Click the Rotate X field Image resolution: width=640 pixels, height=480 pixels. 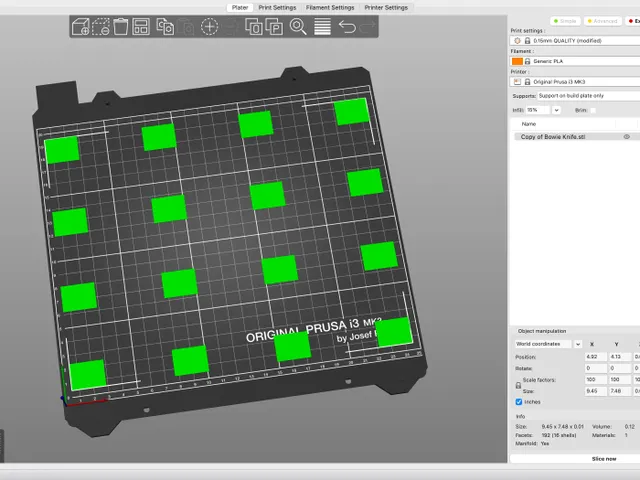tap(596, 368)
